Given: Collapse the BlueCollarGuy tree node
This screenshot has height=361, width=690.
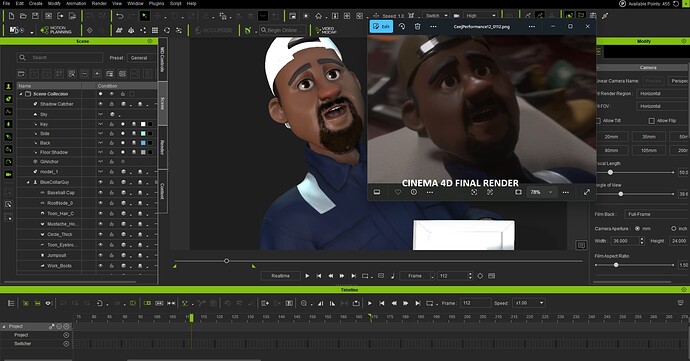Looking at the screenshot, I should (x=28, y=182).
